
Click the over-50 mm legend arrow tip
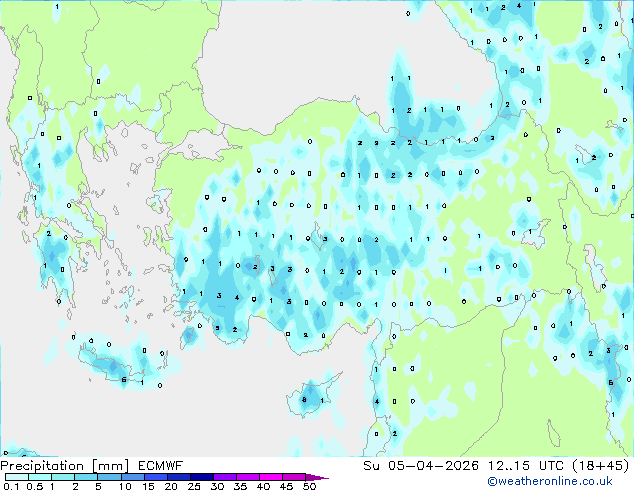317,477
